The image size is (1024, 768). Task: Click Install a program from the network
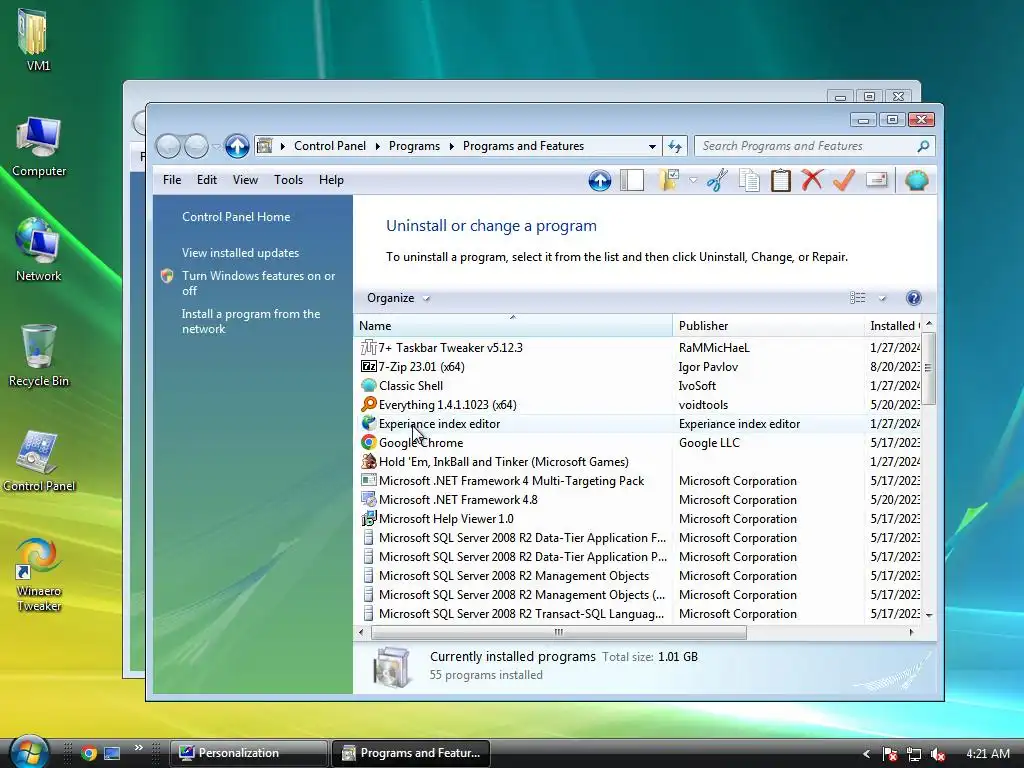coord(251,321)
